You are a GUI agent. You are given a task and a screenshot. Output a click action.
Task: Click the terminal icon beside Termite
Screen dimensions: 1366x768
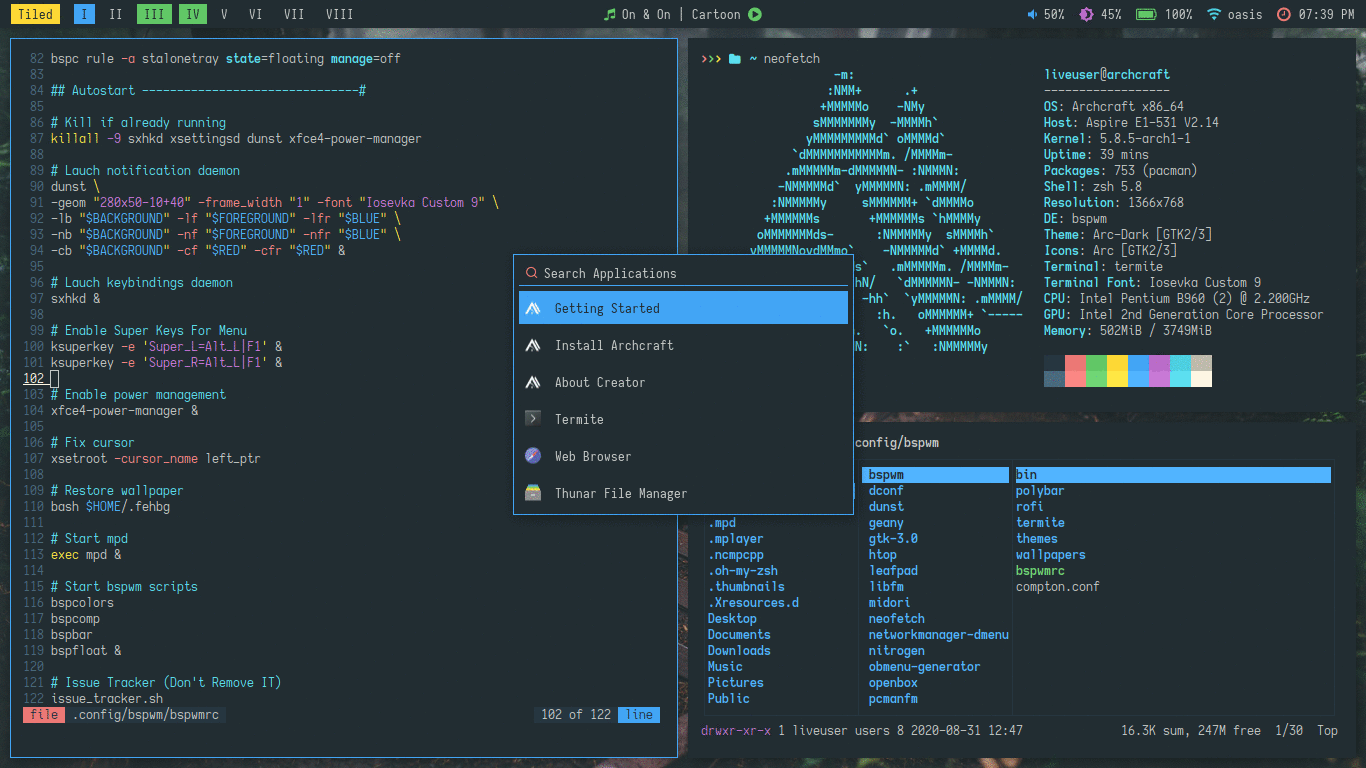pyautogui.click(x=533, y=419)
